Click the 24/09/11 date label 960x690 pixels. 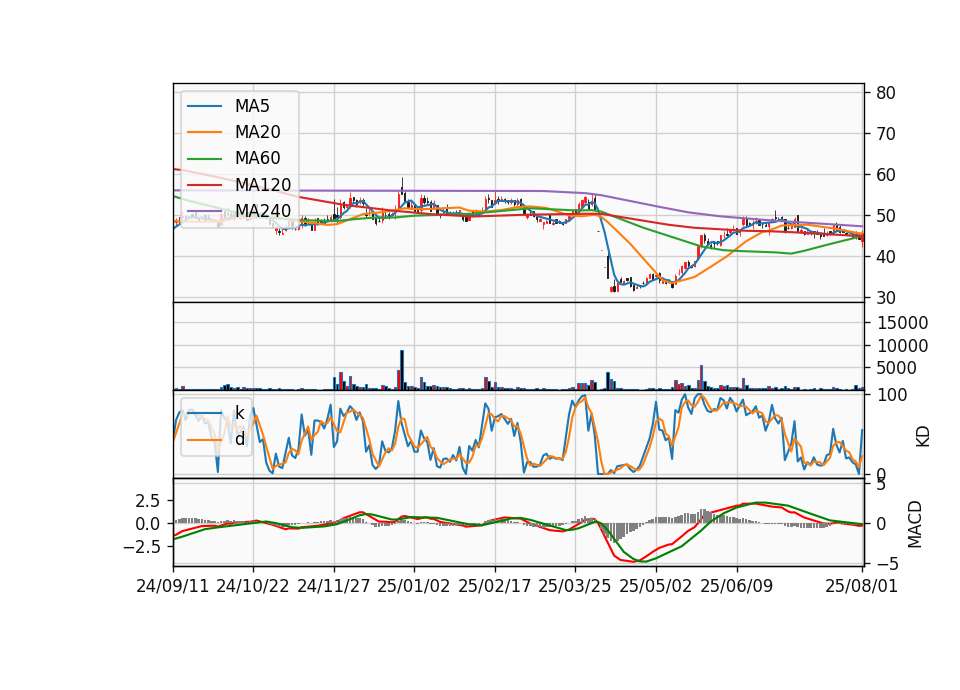pos(173,586)
